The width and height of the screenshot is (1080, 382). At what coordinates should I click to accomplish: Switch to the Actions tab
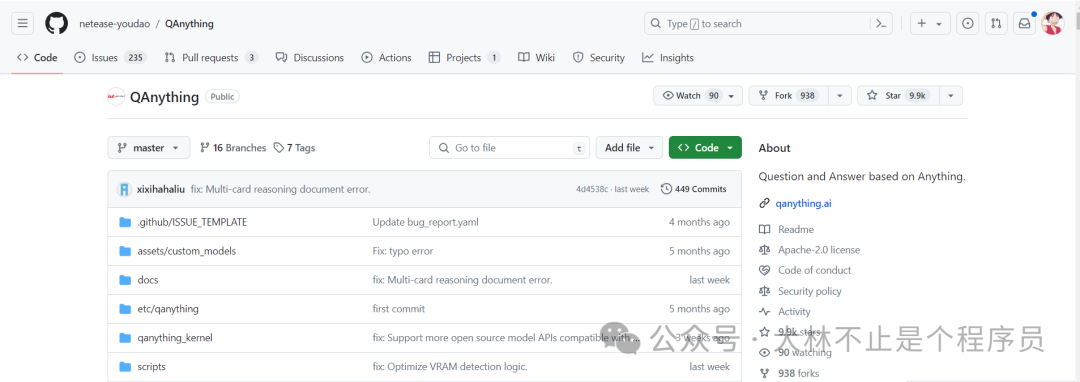386,58
